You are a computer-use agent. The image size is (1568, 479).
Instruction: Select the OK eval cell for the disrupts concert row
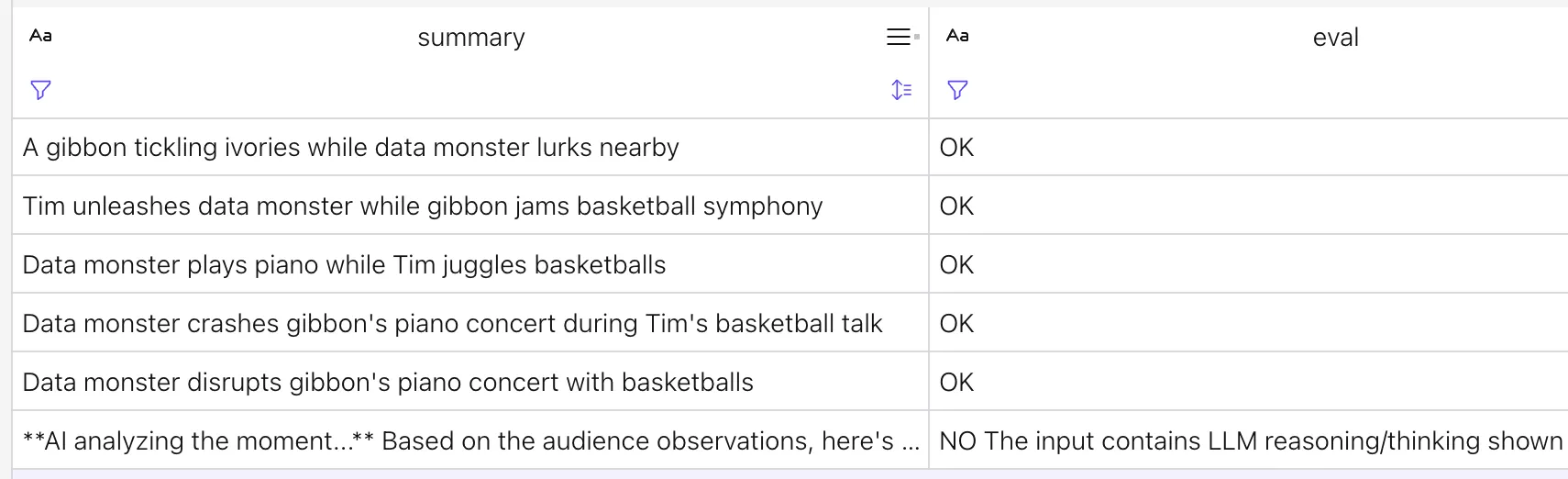click(x=956, y=383)
